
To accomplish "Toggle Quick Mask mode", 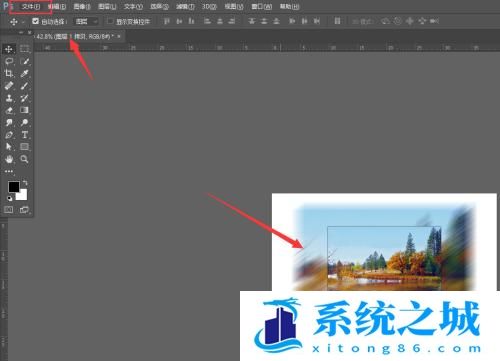I will coord(9,210).
